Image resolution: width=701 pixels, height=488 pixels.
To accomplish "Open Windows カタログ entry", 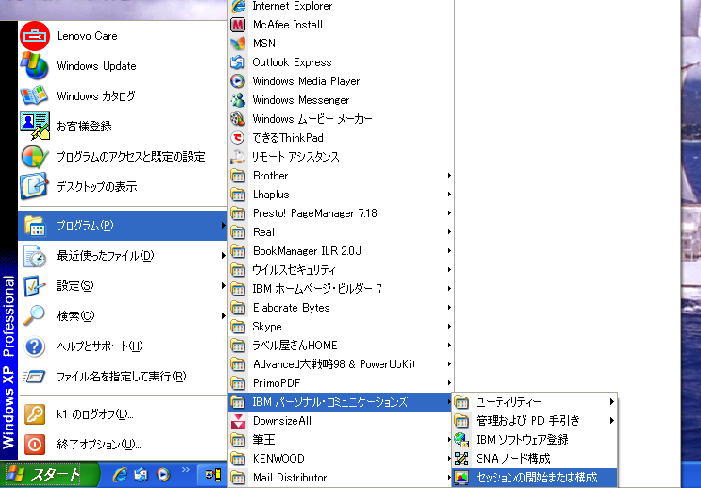I will click(x=122, y=96).
